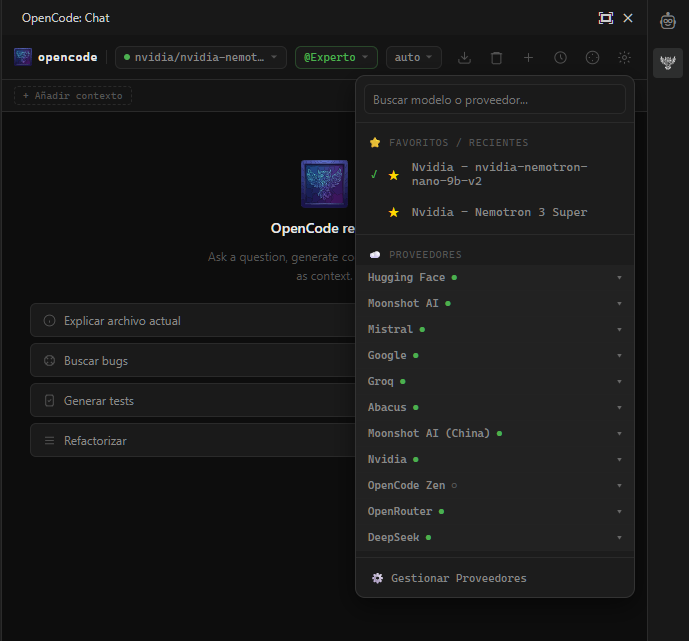Expand OpenRouter provider list

(x=495, y=511)
